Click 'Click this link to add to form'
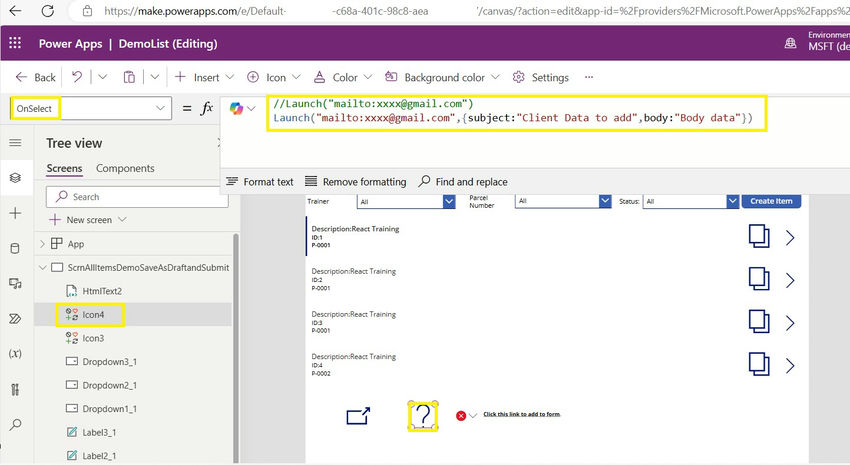 tap(521, 414)
